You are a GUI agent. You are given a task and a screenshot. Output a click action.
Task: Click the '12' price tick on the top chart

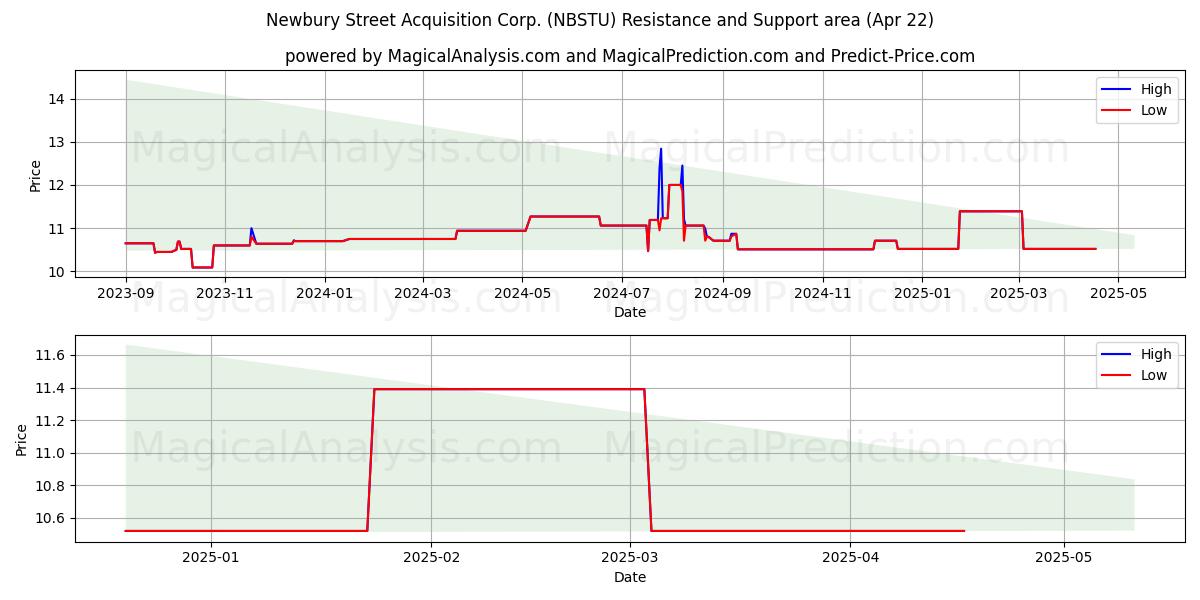coord(57,185)
